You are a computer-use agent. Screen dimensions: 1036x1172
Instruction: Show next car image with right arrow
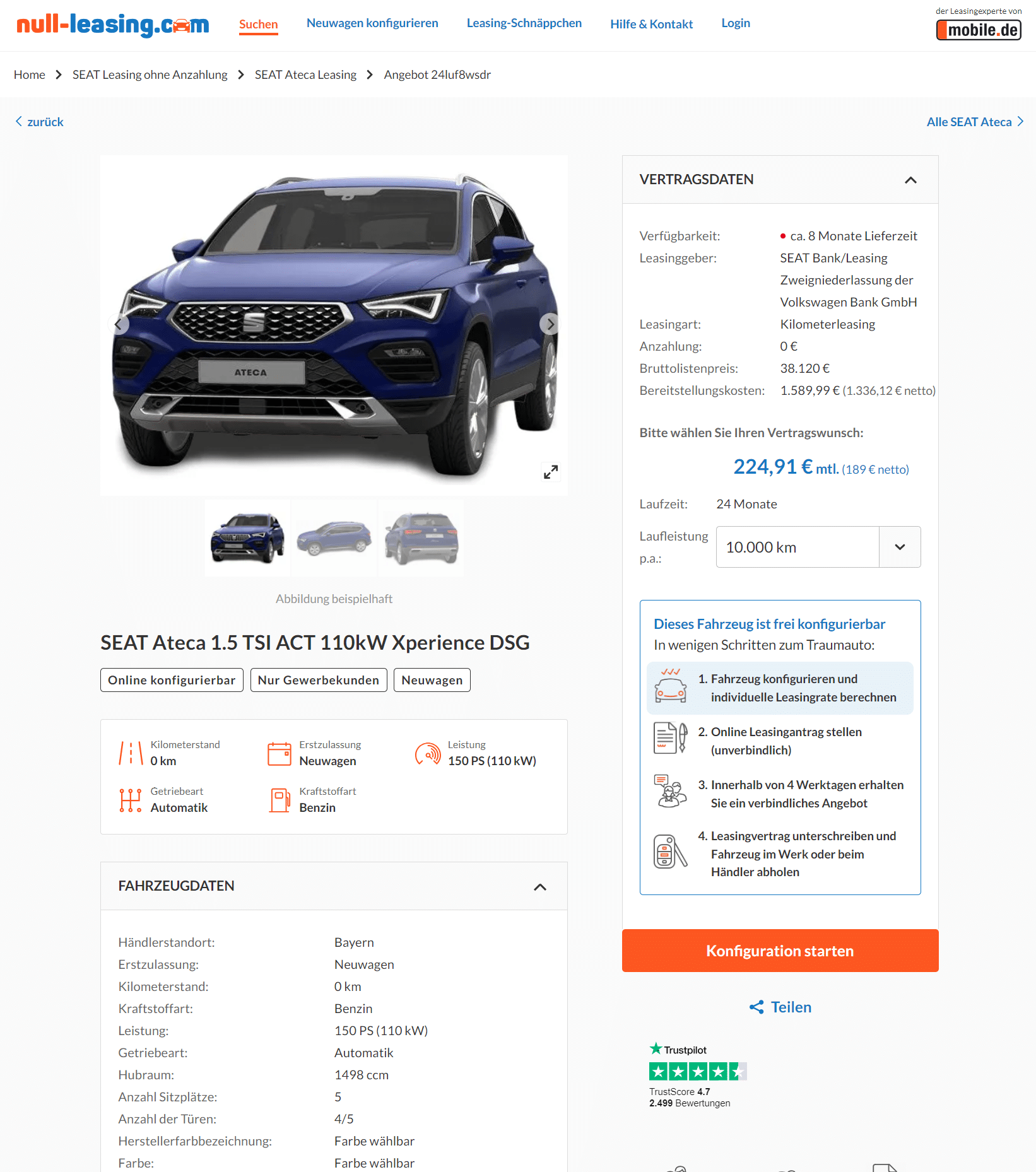(x=550, y=324)
